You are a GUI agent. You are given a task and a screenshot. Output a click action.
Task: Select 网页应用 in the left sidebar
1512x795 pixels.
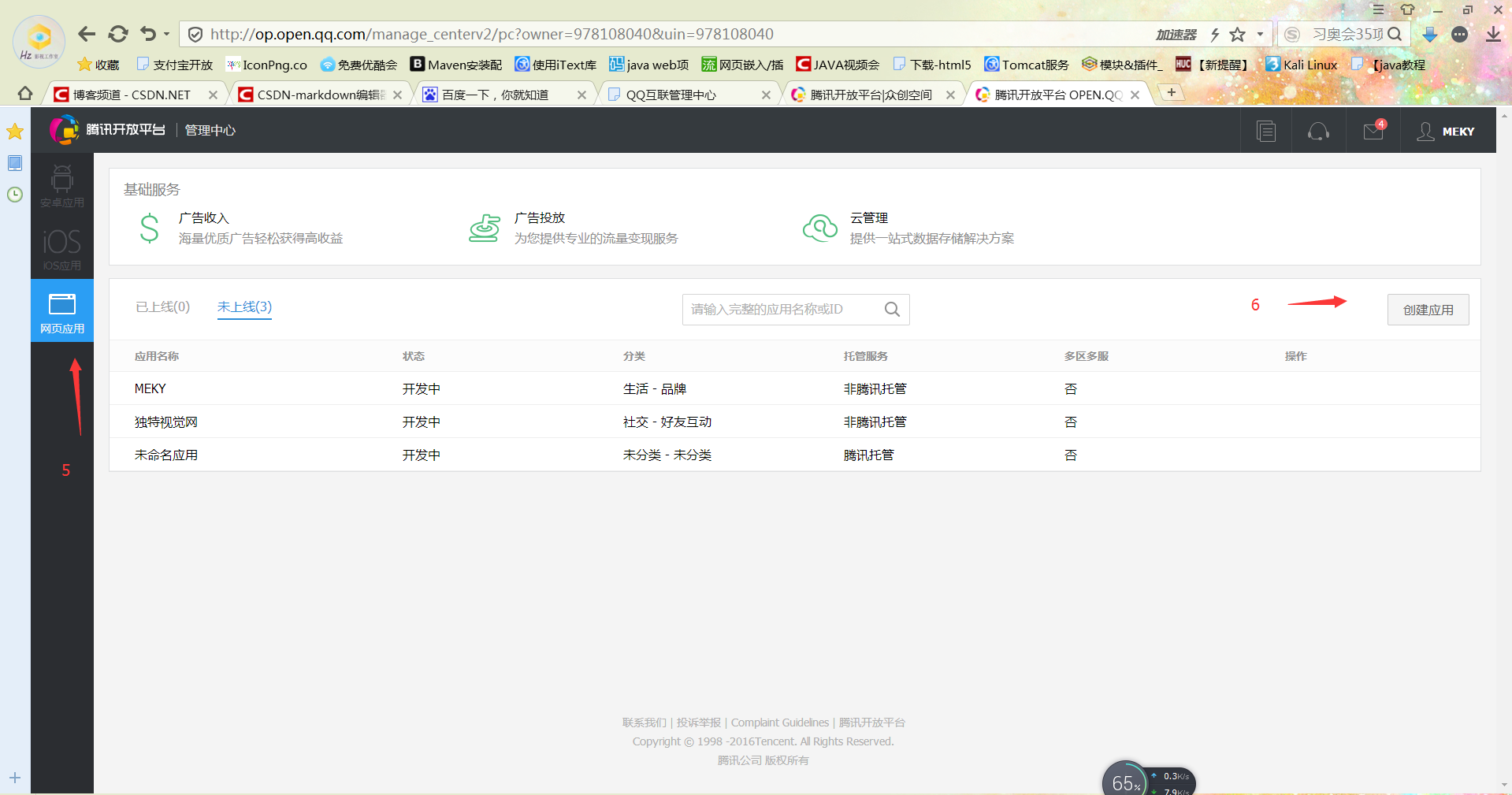(x=62, y=310)
